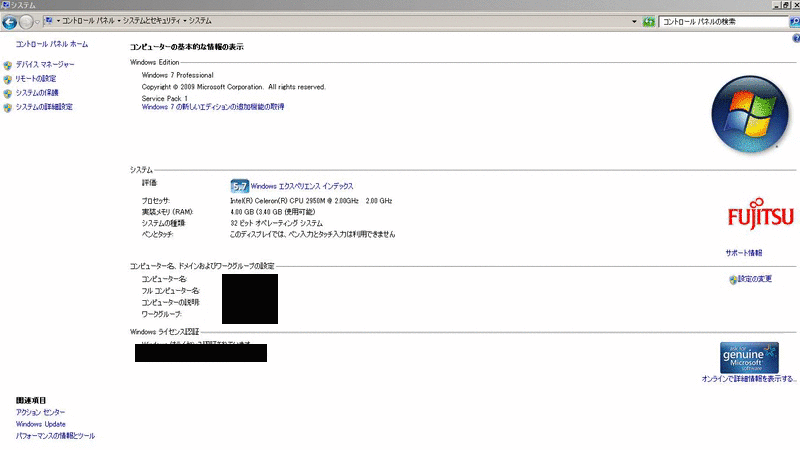
Task: Click the コンピューター名 label
Action: coord(164,279)
